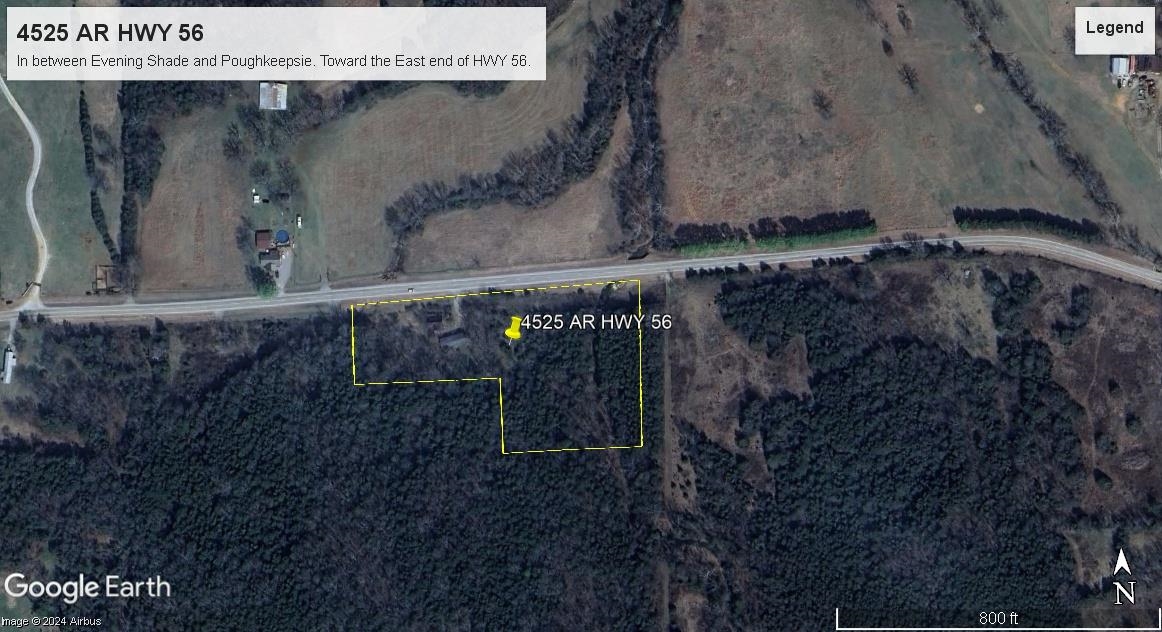Click the Google Earth logo

(x=87, y=588)
